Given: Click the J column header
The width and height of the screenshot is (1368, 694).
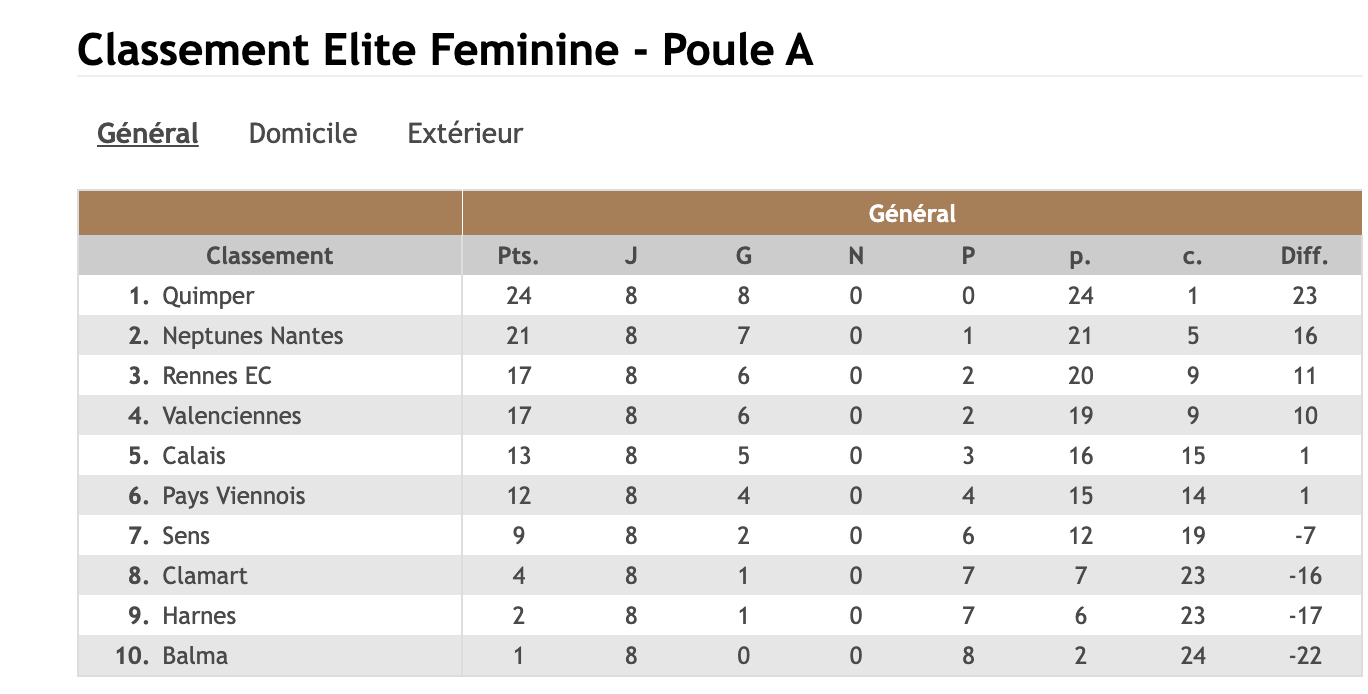Looking at the screenshot, I should coord(631,256).
